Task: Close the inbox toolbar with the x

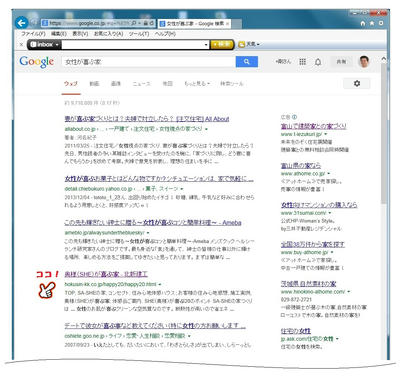Action: pyautogui.click(x=21, y=44)
